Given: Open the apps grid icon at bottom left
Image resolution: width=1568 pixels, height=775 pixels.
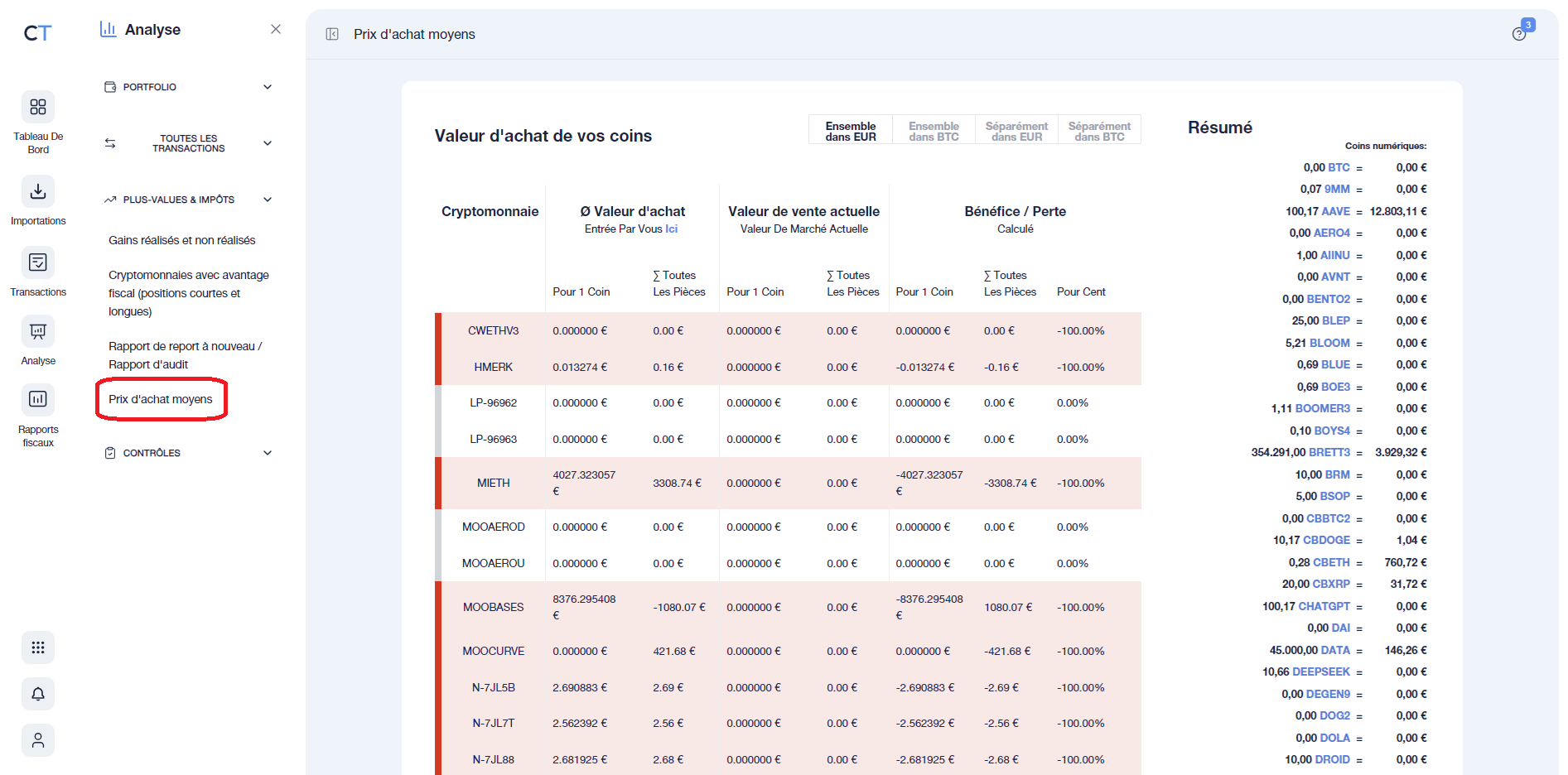Looking at the screenshot, I should point(37,647).
